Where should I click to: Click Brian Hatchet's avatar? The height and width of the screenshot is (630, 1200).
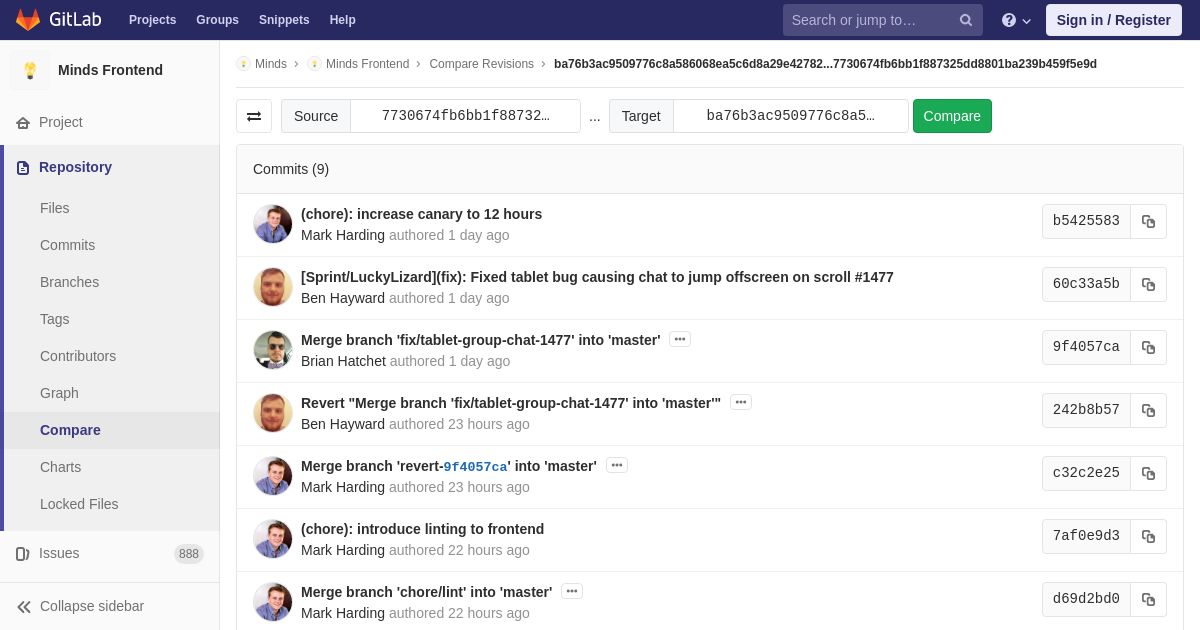point(273,350)
